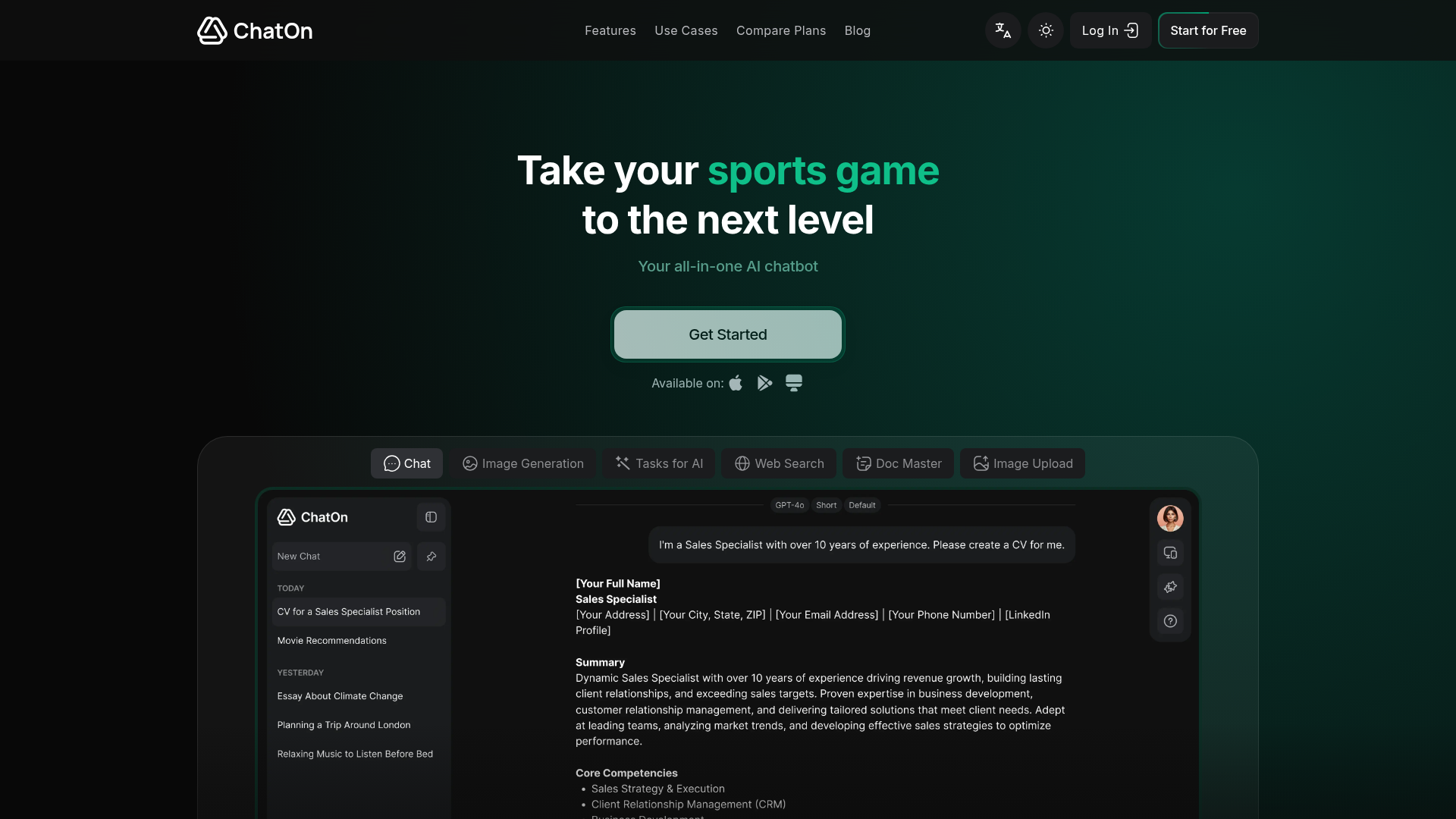Open the language translation selector
Viewport: 1456px width, 819px height.
[1003, 30]
